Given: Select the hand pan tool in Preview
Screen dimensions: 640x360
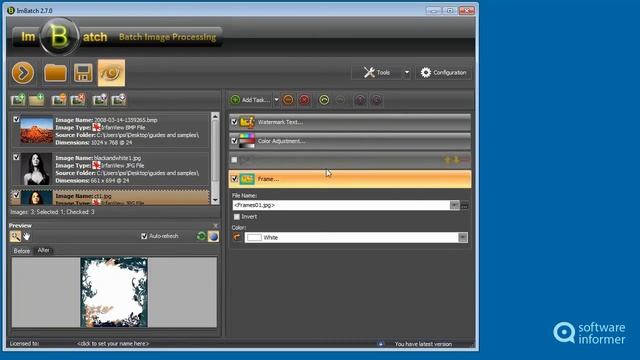Looking at the screenshot, I should click(x=27, y=236).
